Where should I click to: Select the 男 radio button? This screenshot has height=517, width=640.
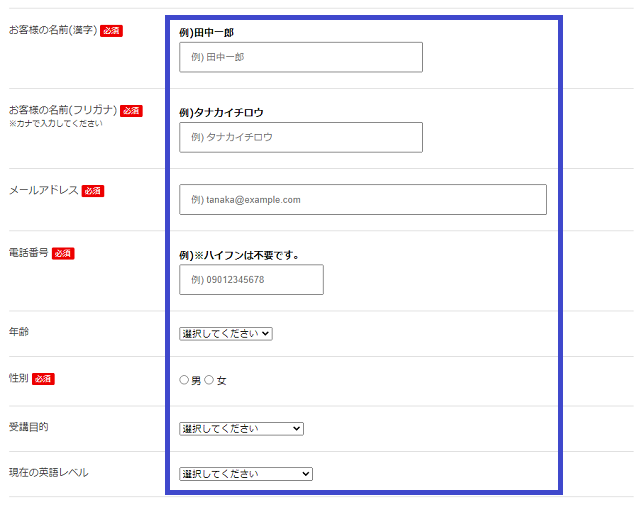[184, 380]
